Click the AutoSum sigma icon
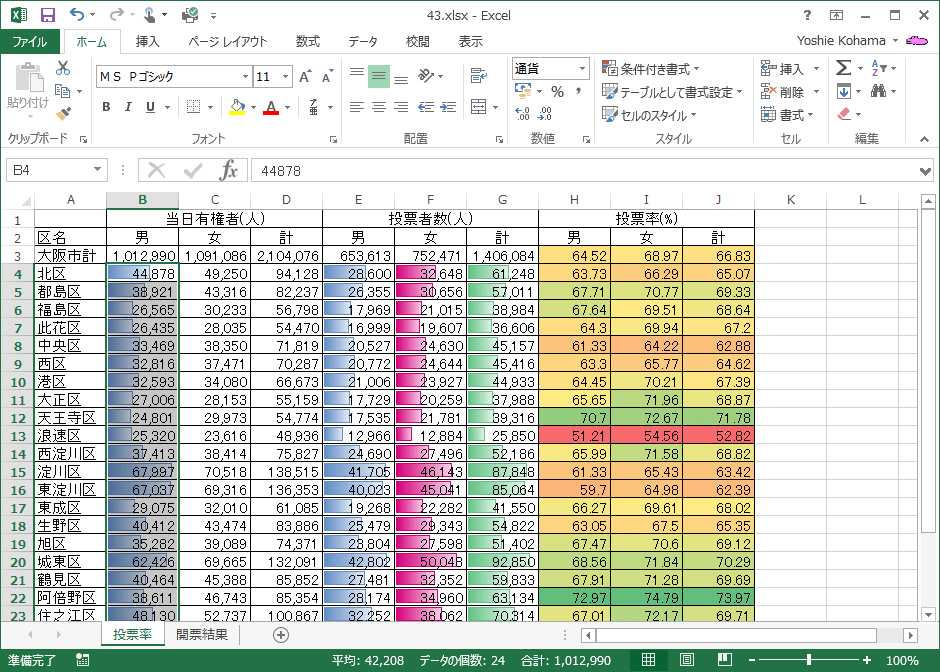 click(x=843, y=68)
